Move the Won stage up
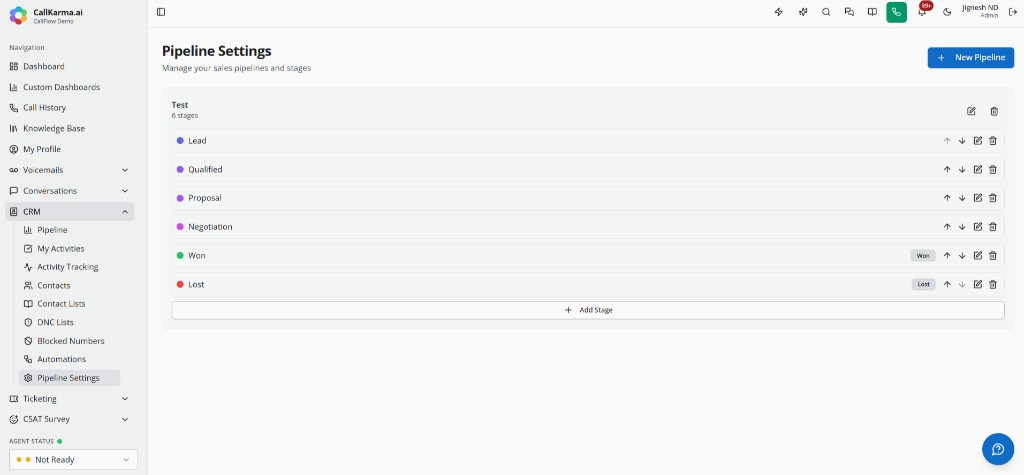 point(947,255)
